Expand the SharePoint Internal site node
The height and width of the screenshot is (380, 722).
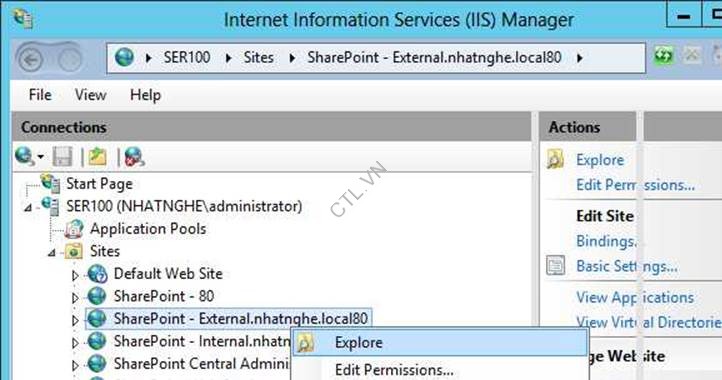(75, 343)
